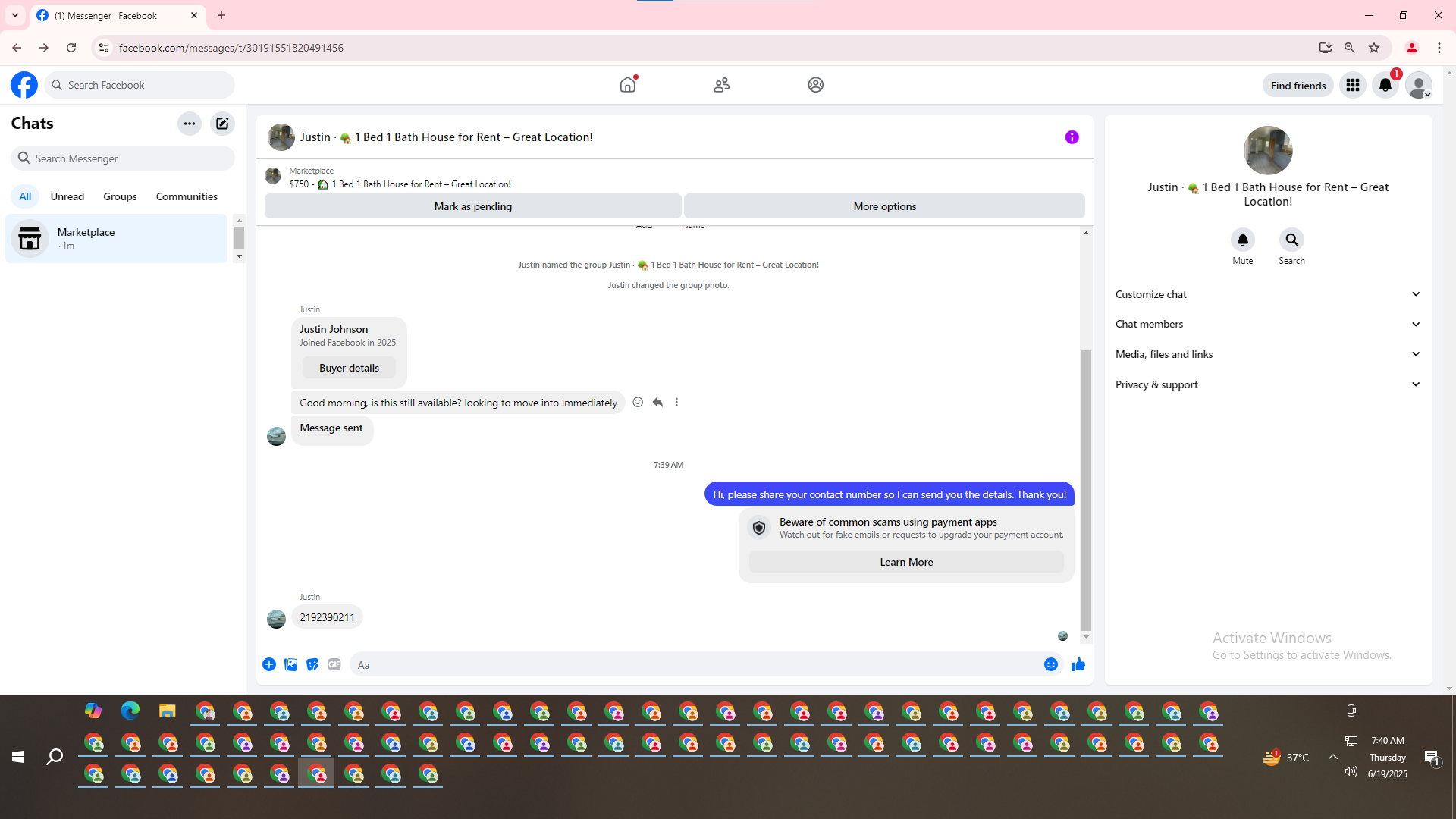Viewport: 1456px width, 819px height.
Task: Expand Media, files and links section
Action: (x=1268, y=354)
